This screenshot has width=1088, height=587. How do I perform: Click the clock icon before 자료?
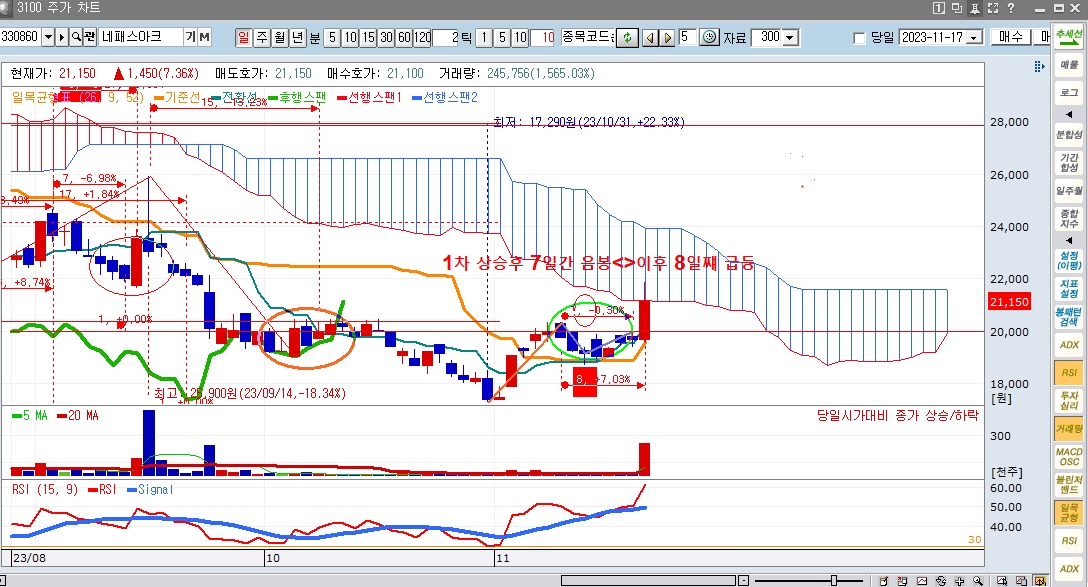pos(709,37)
